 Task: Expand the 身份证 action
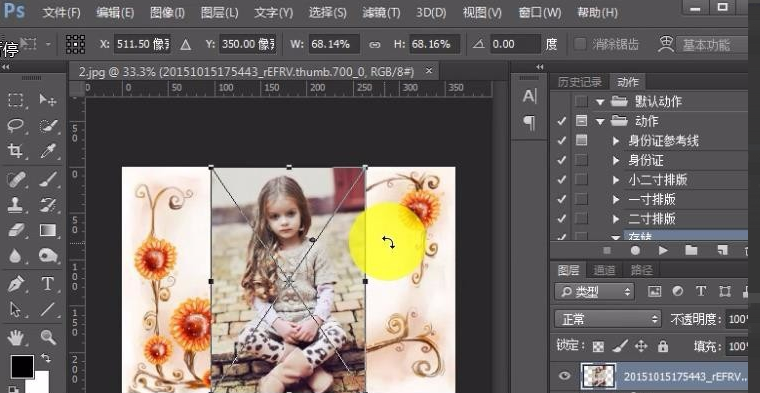pos(616,160)
